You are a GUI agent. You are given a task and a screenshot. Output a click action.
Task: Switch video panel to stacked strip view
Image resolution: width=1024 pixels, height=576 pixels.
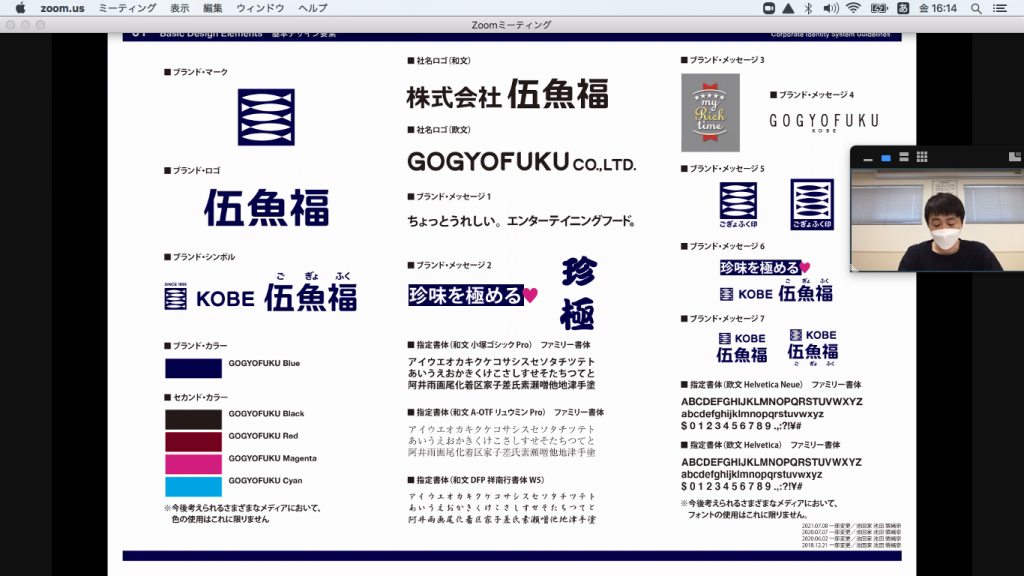pyautogui.click(x=904, y=157)
